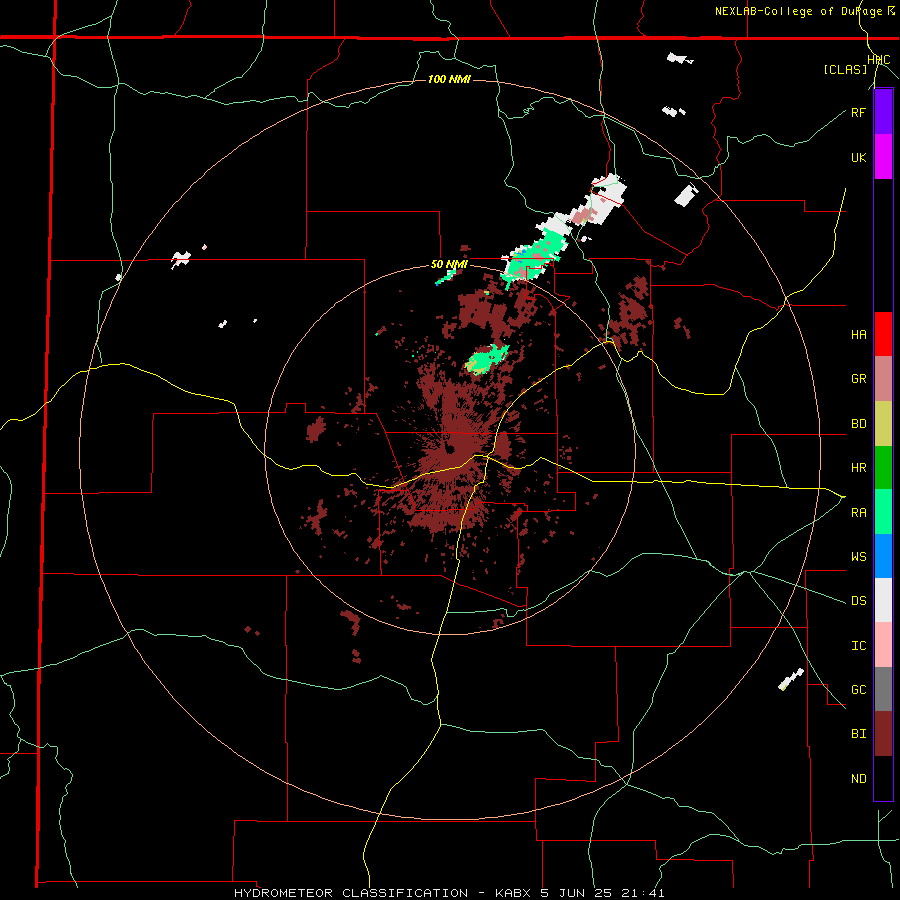
Task: Click the HR legend label
Action: [859, 468]
